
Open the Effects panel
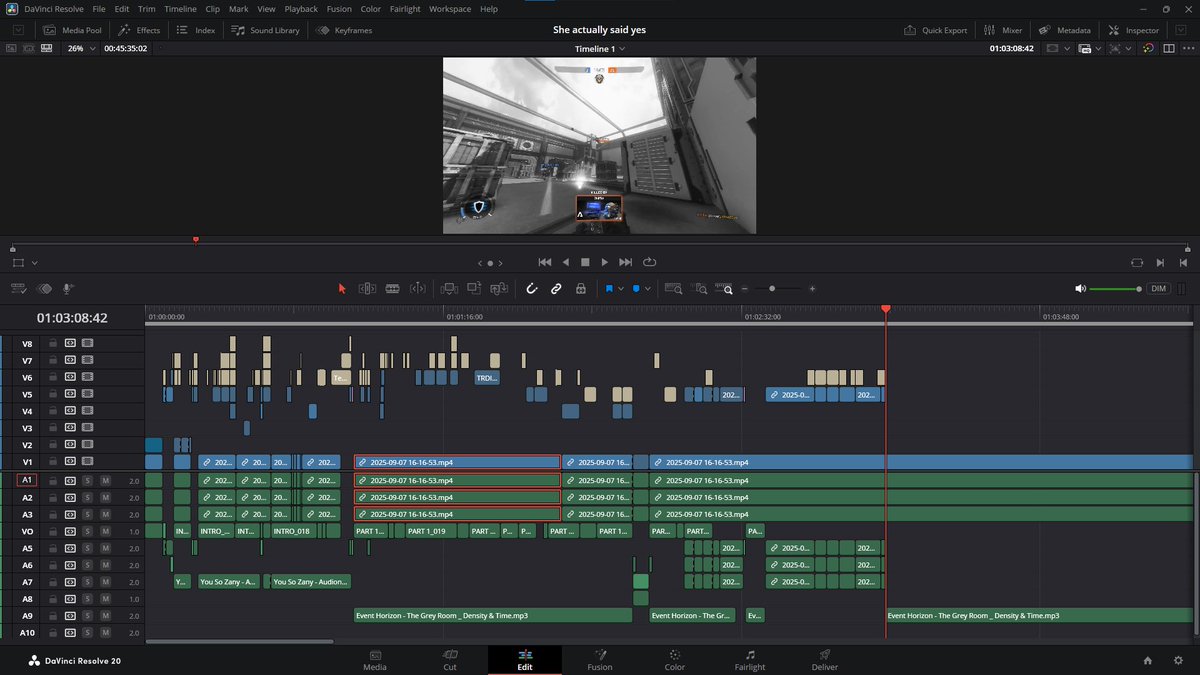click(139, 30)
